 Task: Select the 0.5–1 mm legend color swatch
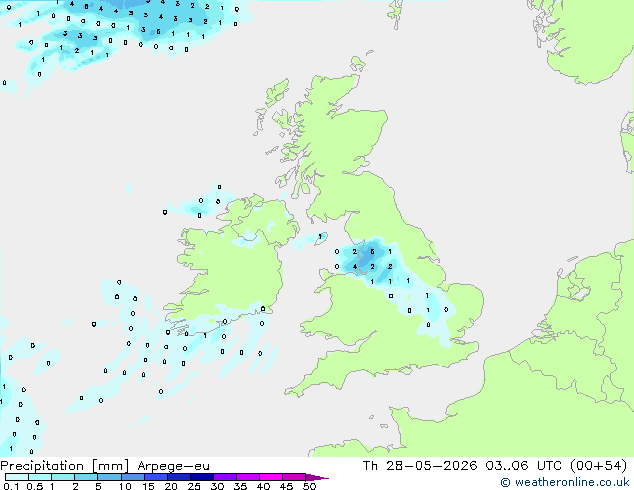tap(40, 477)
